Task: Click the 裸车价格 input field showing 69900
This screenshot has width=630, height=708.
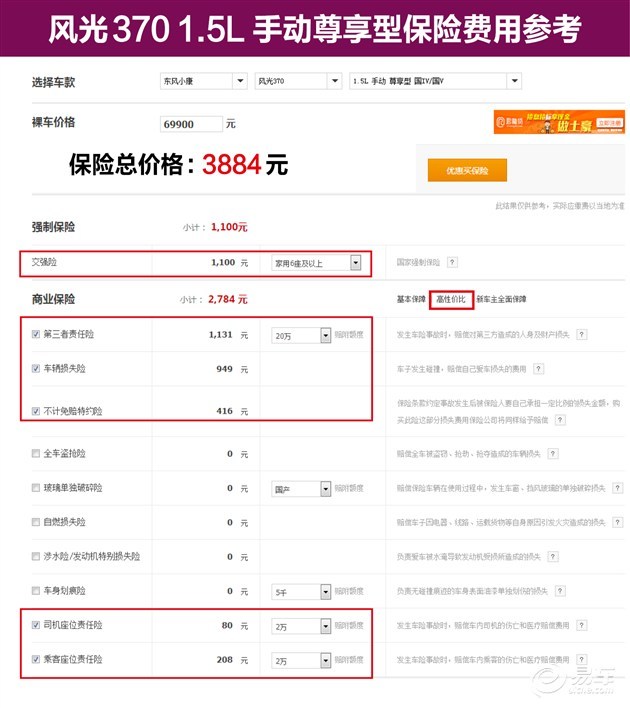Action: click(191, 124)
